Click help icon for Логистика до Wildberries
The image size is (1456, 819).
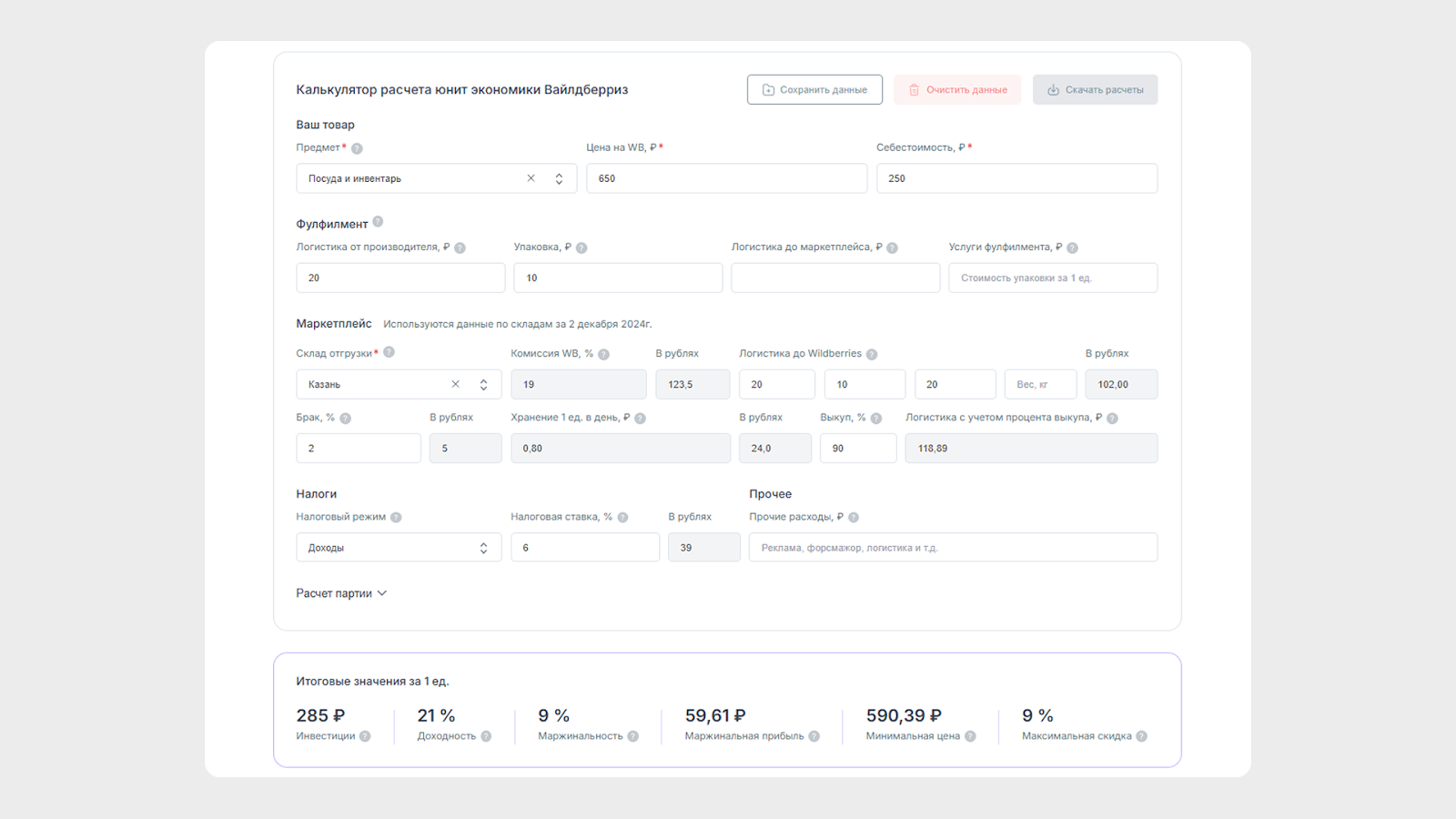[x=872, y=354]
